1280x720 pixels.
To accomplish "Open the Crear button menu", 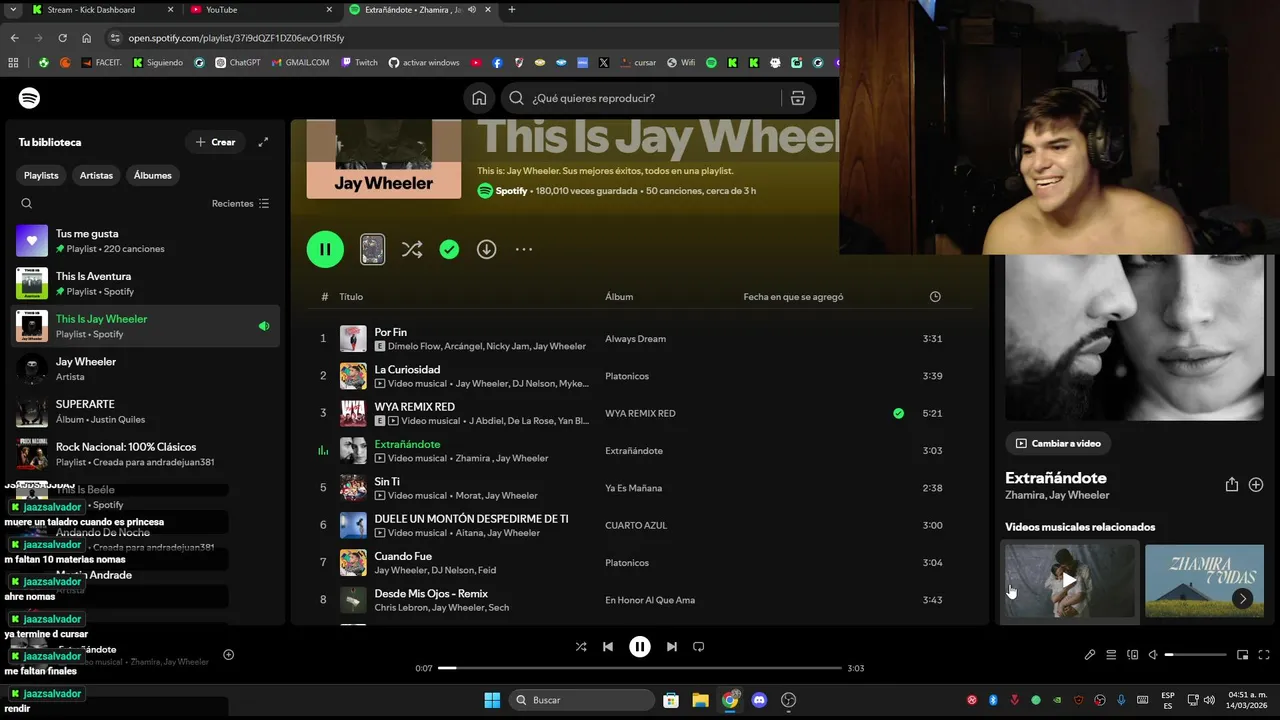I will [x=215, y=142].
